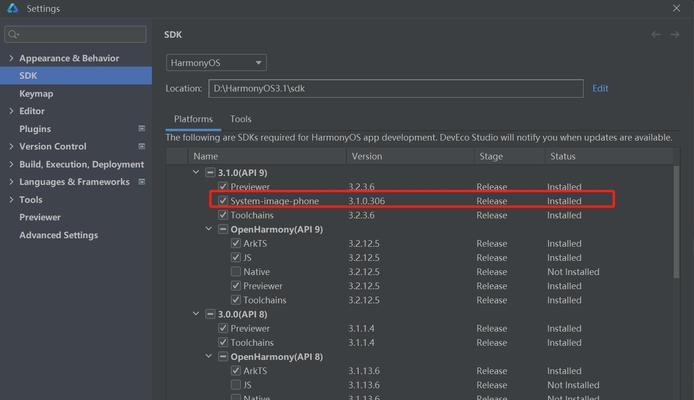Toggle the OpenHarmony(API 8) group checkbox
694x400 pixels.
coord(223,357)
